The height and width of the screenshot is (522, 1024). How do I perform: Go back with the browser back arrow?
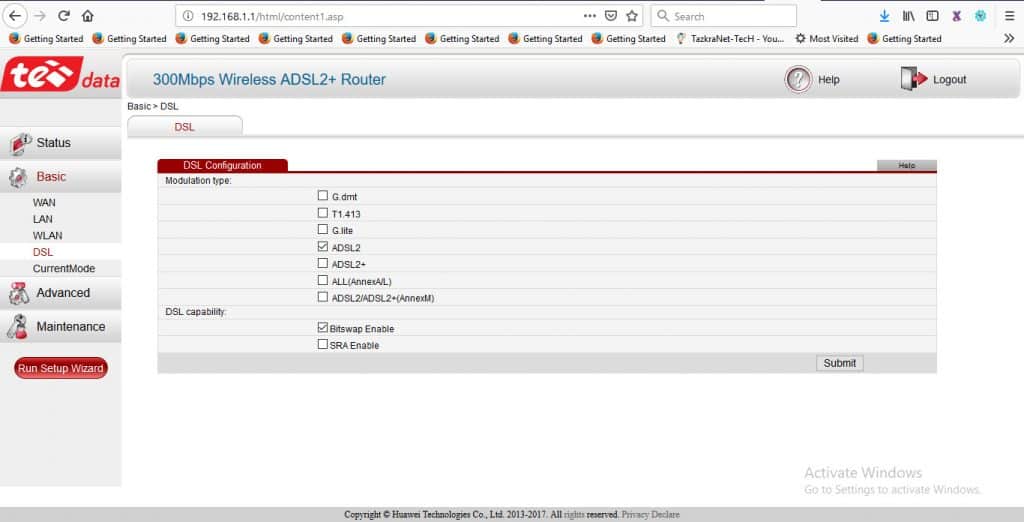click(14, 16)
